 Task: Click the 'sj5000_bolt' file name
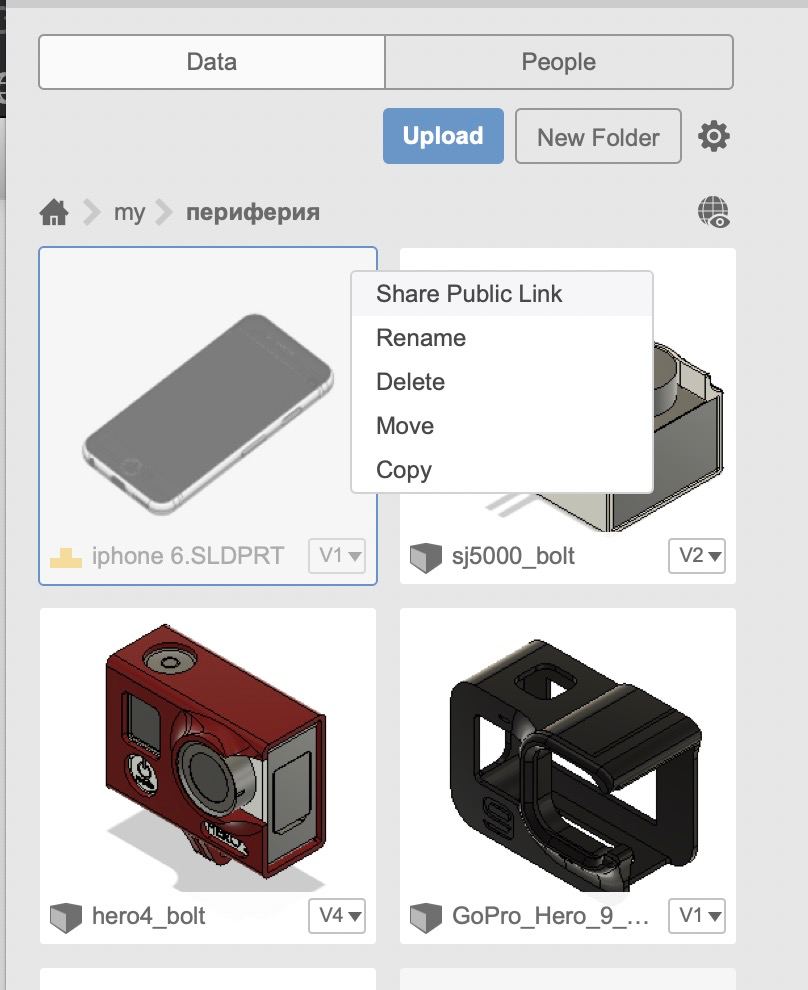513,556
